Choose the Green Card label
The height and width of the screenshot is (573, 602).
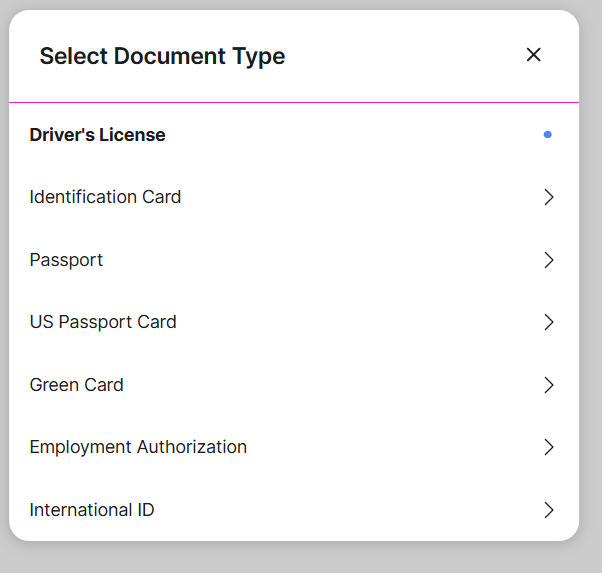(x=76, y=385)
